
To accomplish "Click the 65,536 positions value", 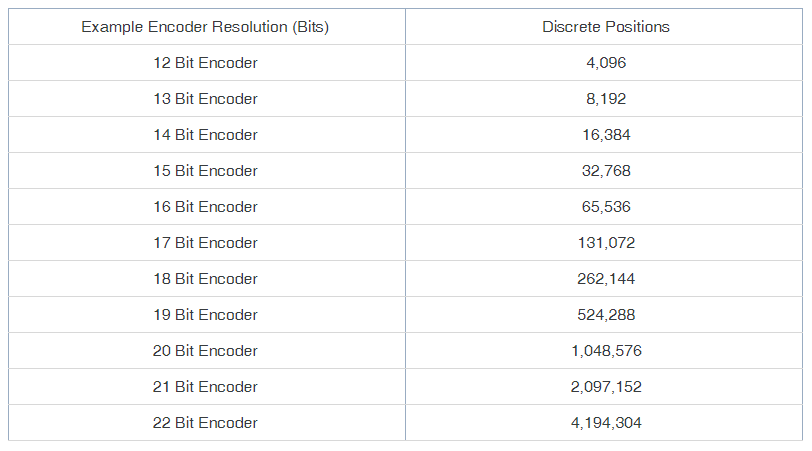I will coord(606,207).
